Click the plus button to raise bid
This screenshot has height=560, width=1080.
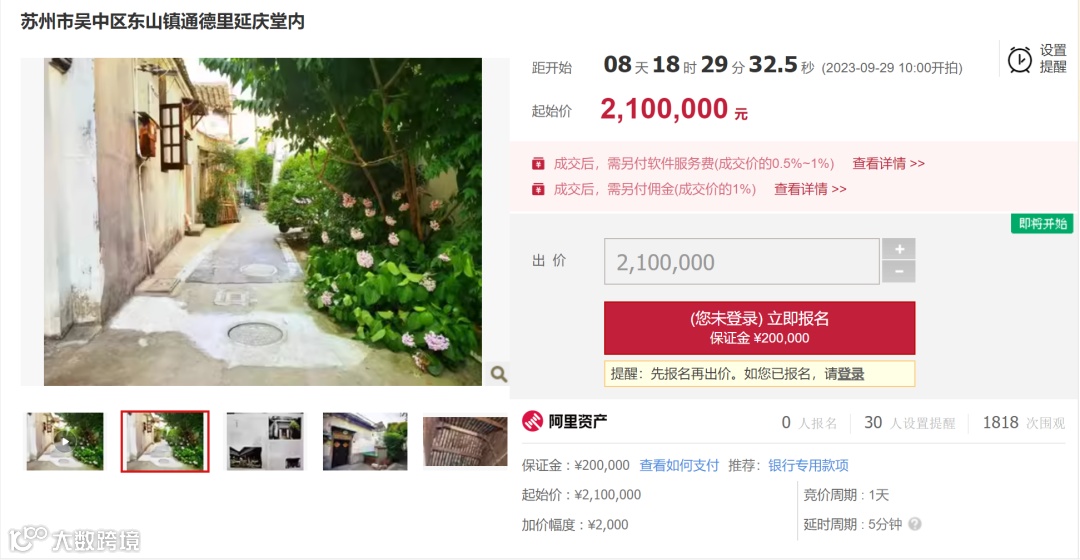(x=899, y=249)
